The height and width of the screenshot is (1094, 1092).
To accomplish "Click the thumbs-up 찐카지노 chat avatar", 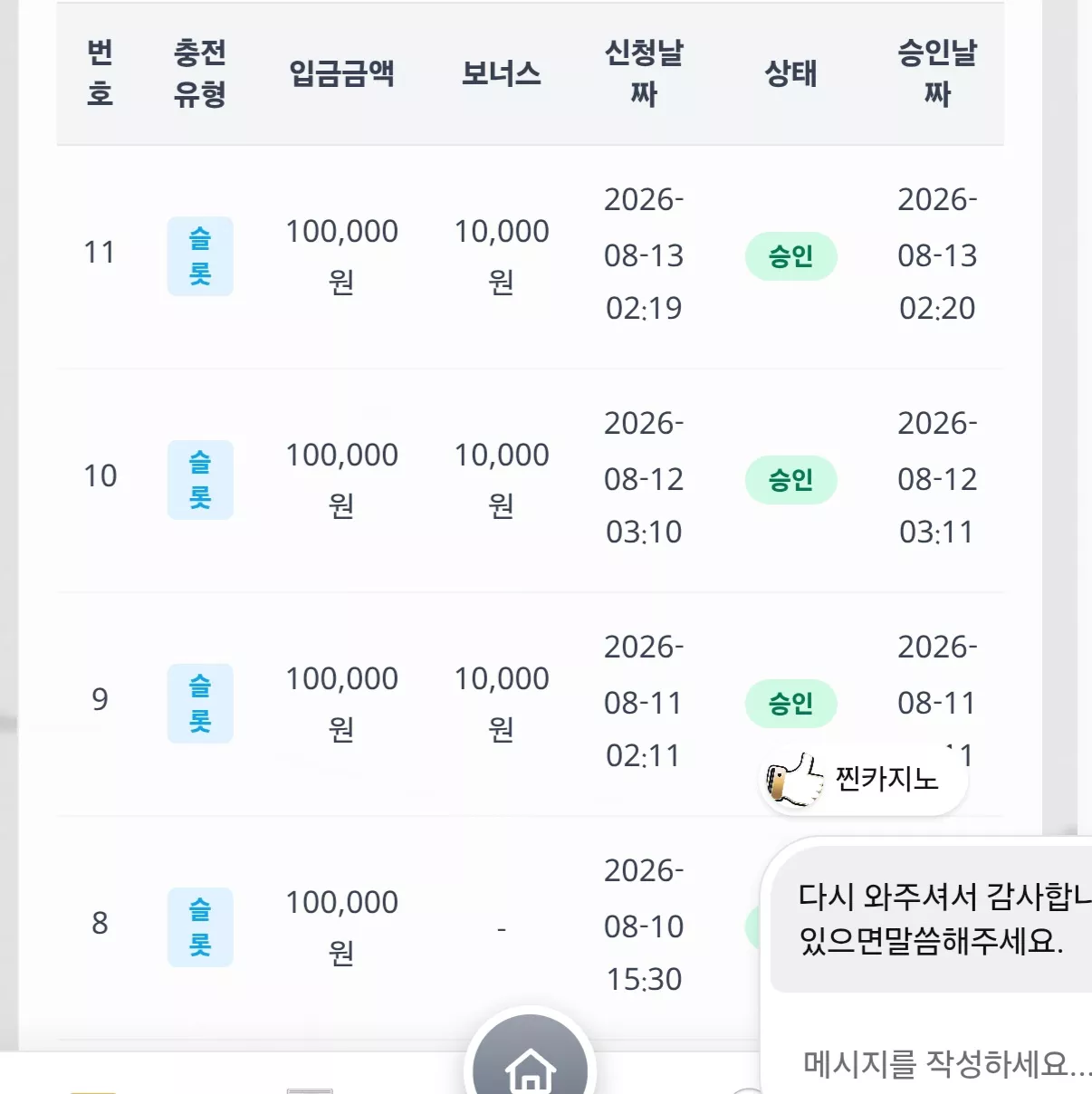I will pos(794,780).
